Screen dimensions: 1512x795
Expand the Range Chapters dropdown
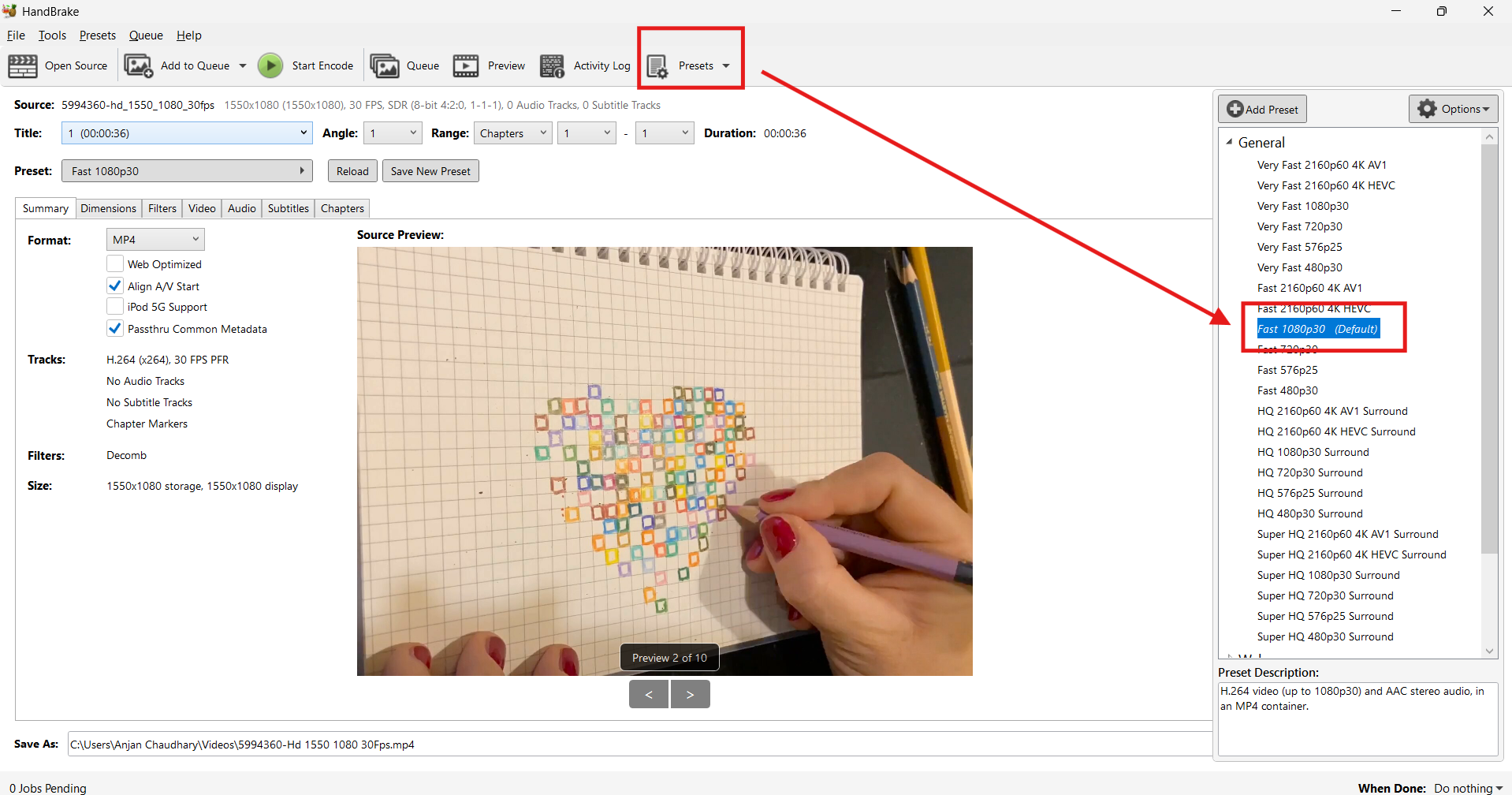tap(512, 133)
